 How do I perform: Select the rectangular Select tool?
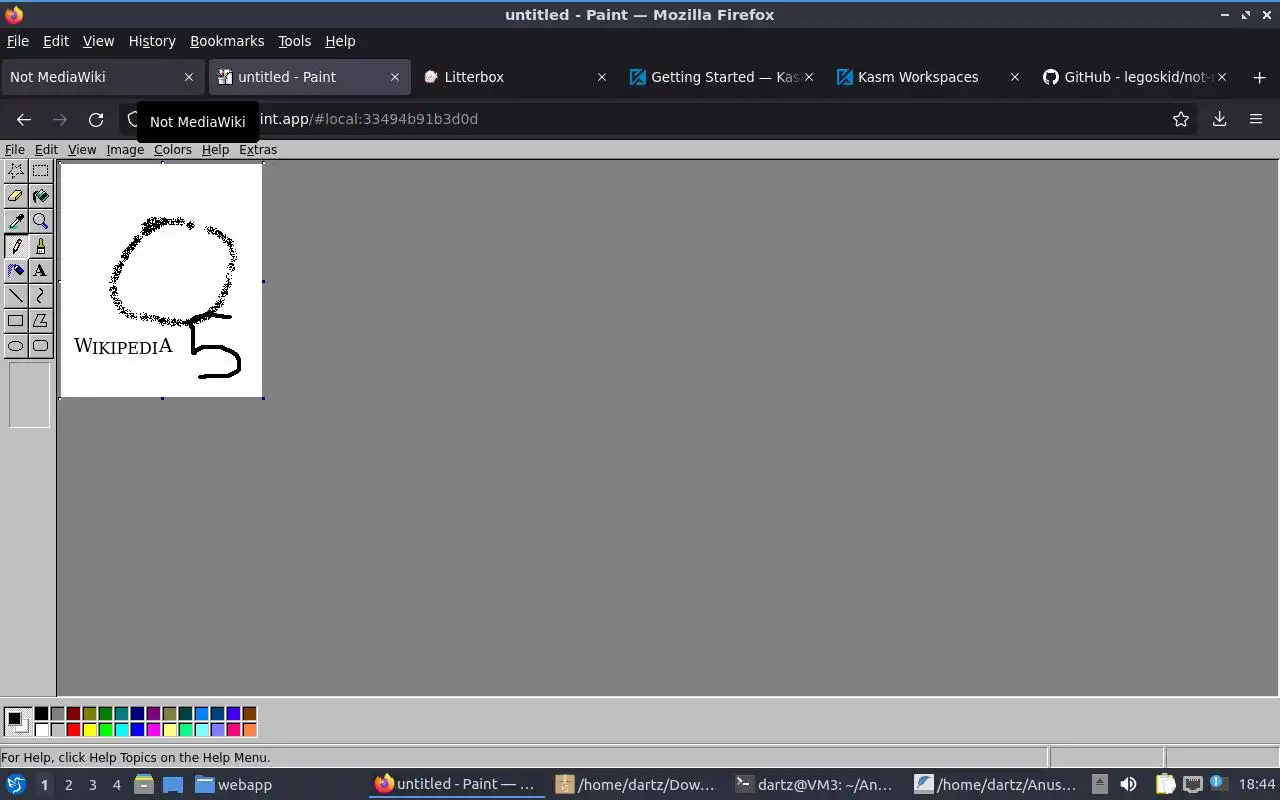point(40,171)
